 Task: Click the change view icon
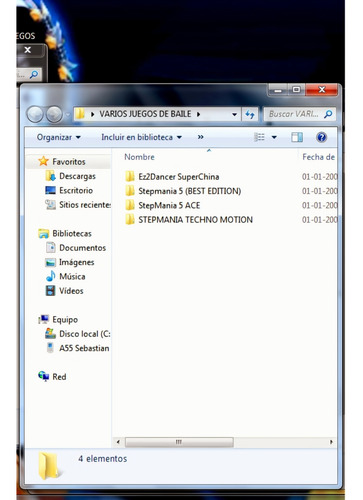click(x=259, y=137)
